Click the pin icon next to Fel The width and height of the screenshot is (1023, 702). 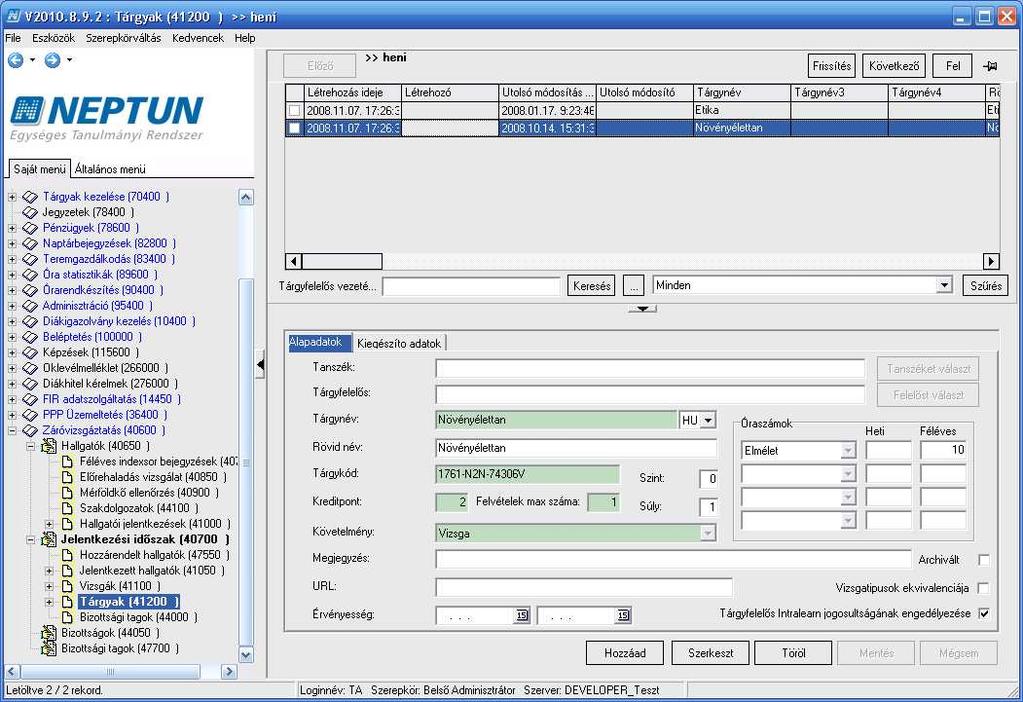[x=990, y=66]
